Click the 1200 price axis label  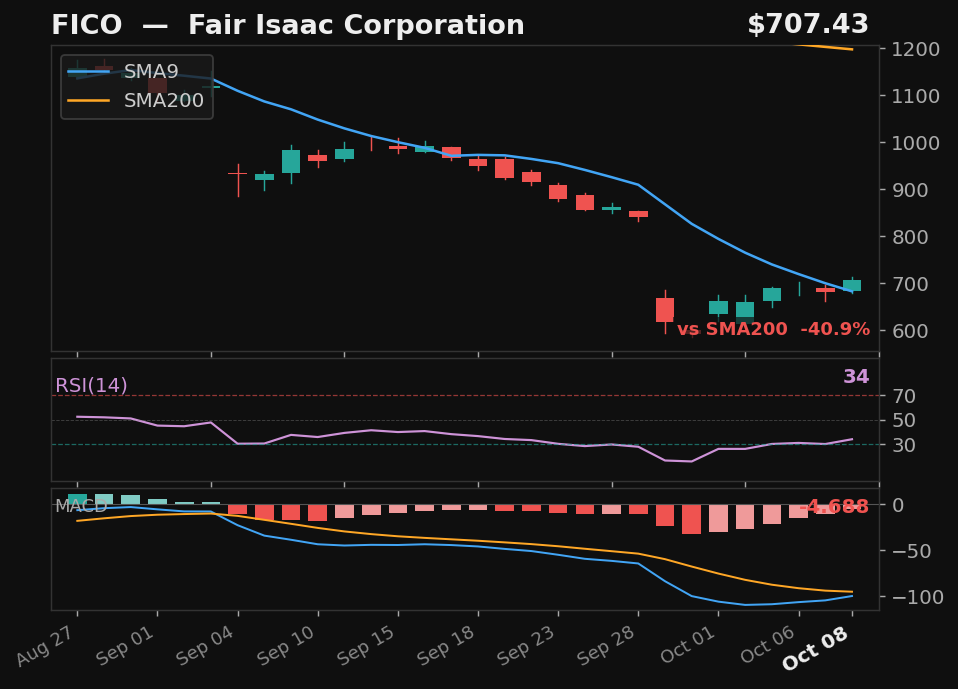[915, 49]
